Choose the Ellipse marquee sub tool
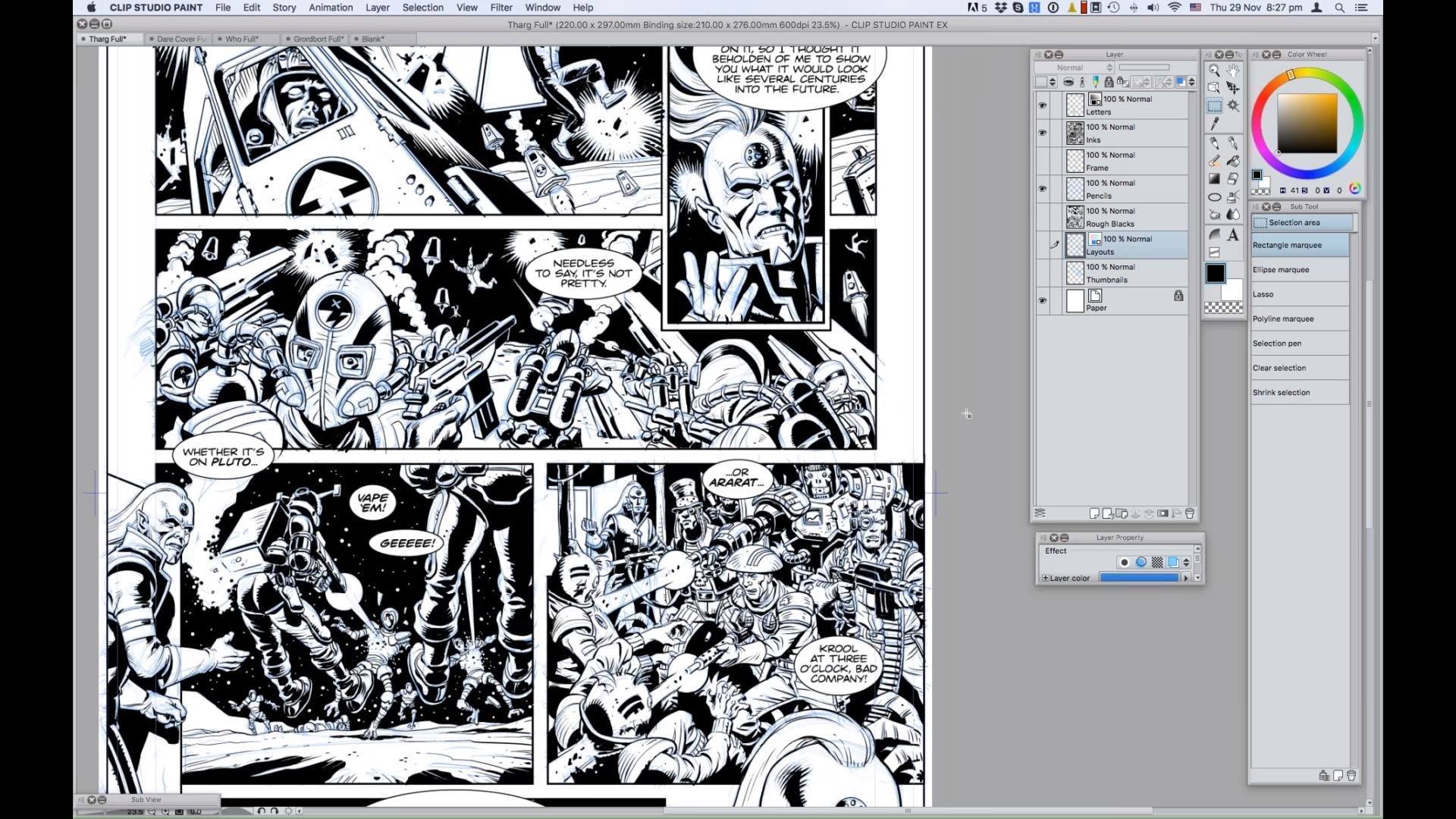Image resolution: width=1456 pixels, height=819 pixels. click(1300, 269)
